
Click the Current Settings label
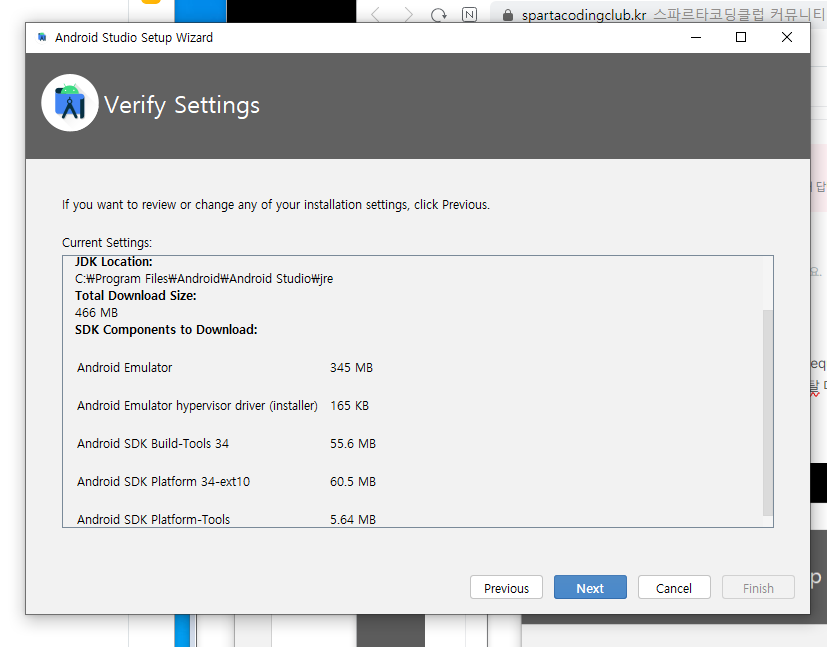pyautogui.click(x=107, y=243)
